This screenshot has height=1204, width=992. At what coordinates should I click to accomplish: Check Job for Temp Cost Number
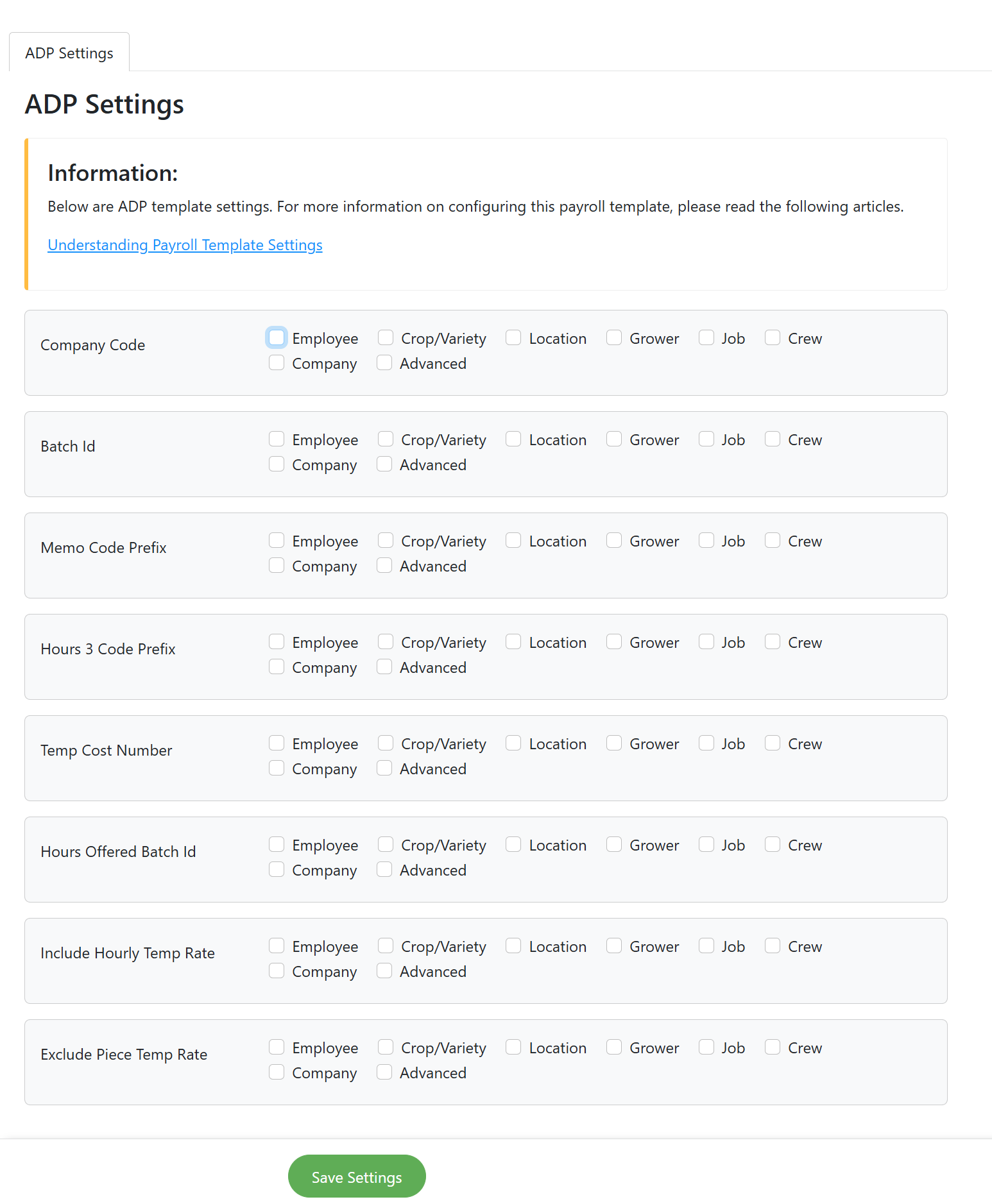pos(706,743)
